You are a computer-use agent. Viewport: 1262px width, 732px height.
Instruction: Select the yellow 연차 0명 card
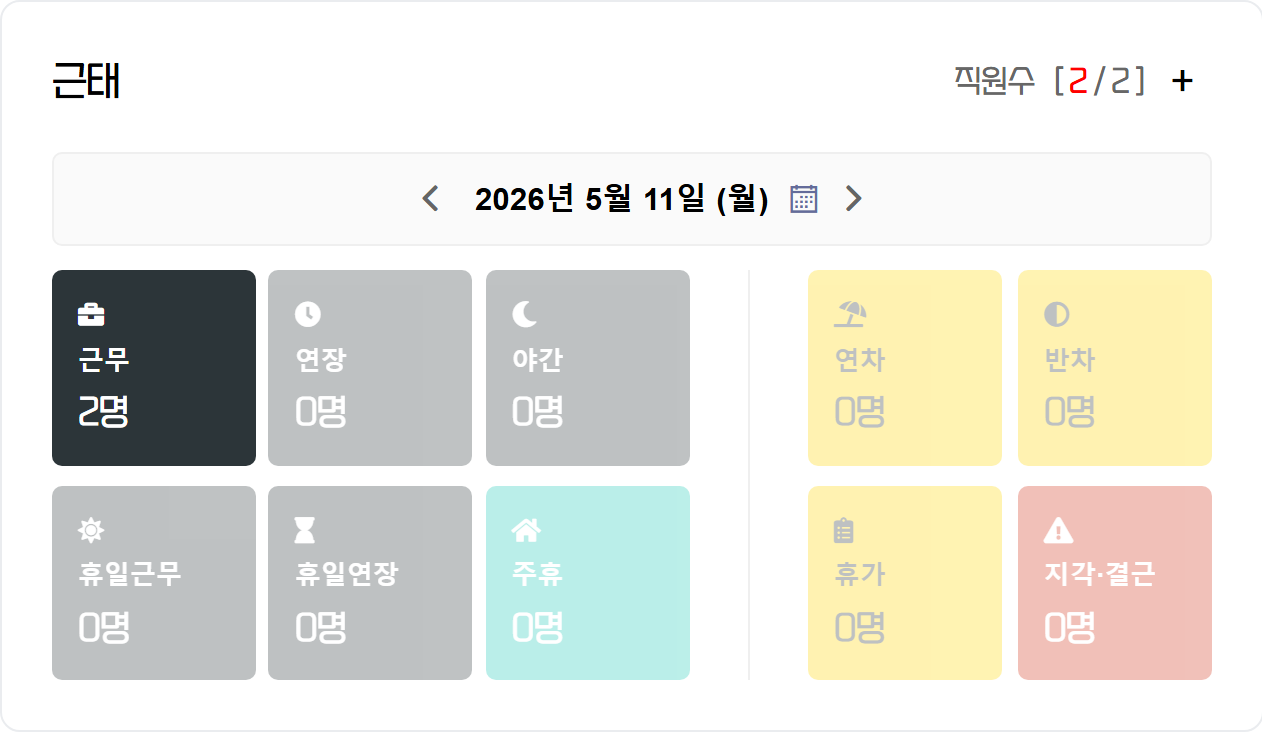click(x=905, y=368)
